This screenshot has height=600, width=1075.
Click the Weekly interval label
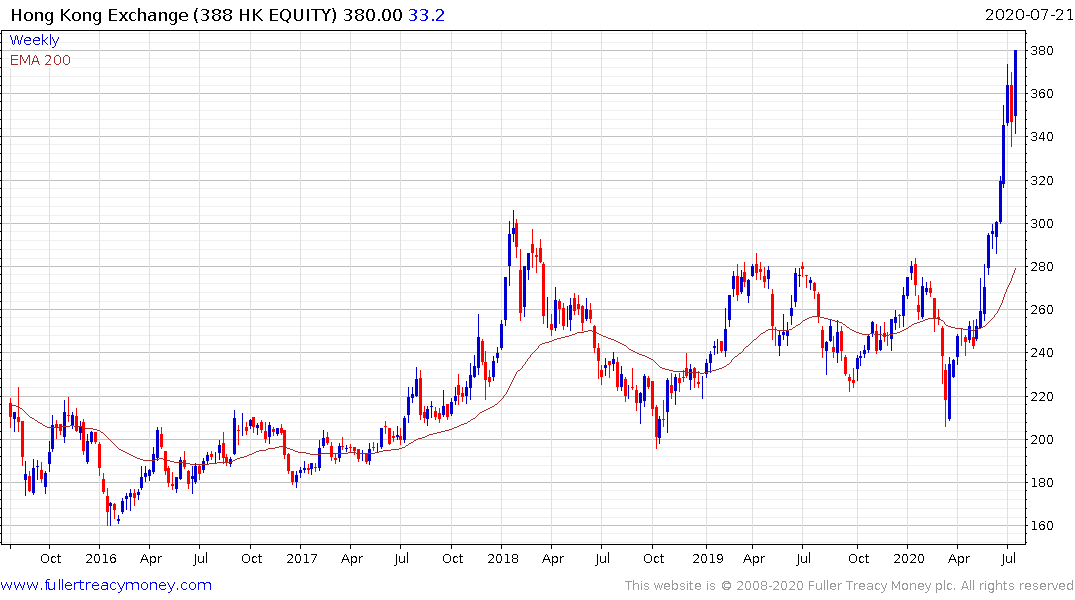34,40
